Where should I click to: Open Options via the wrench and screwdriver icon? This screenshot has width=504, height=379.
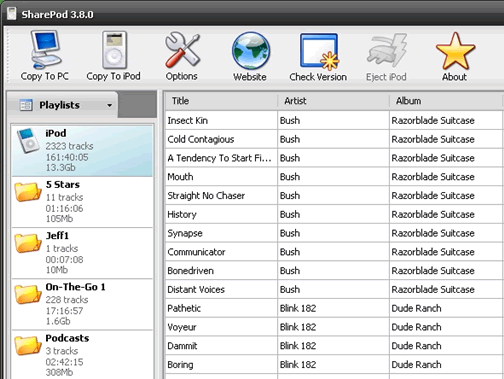tap(182, 49)
